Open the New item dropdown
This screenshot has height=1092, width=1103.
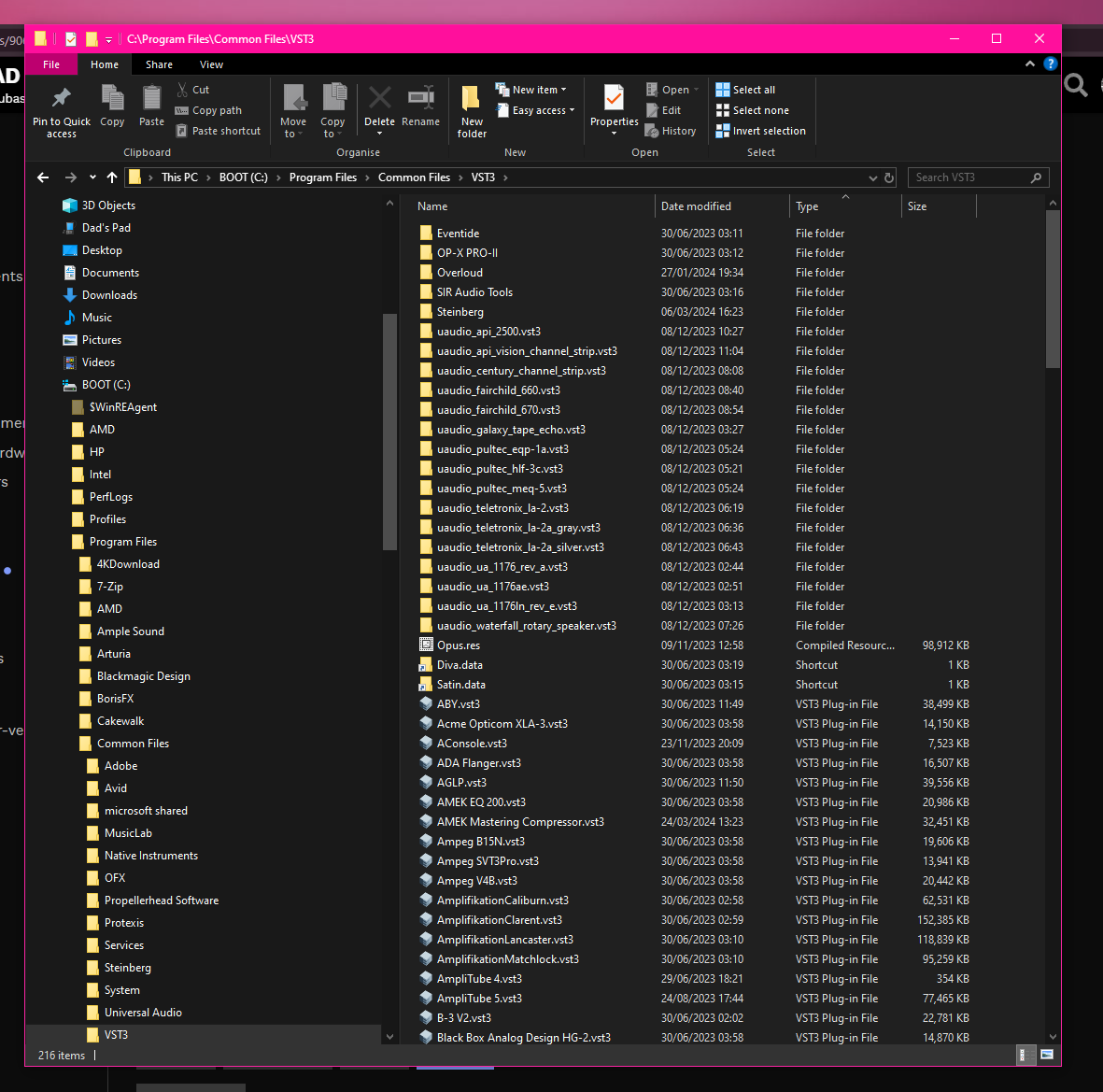531,90
